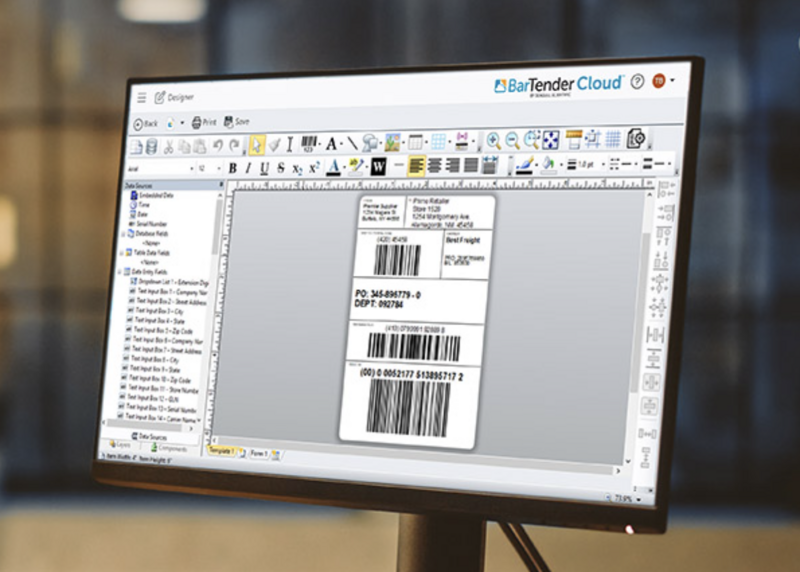Select the Text object A tool

(331, 144)
